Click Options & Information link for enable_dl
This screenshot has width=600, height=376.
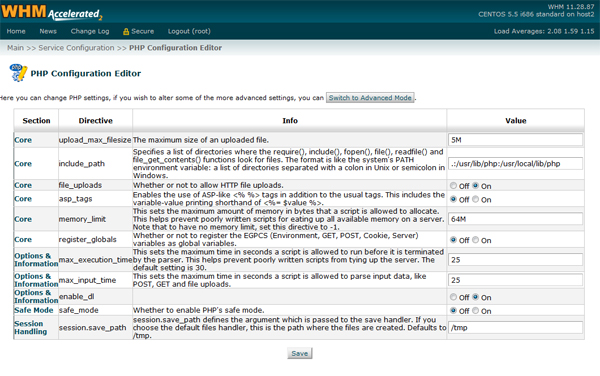(36, 296)
